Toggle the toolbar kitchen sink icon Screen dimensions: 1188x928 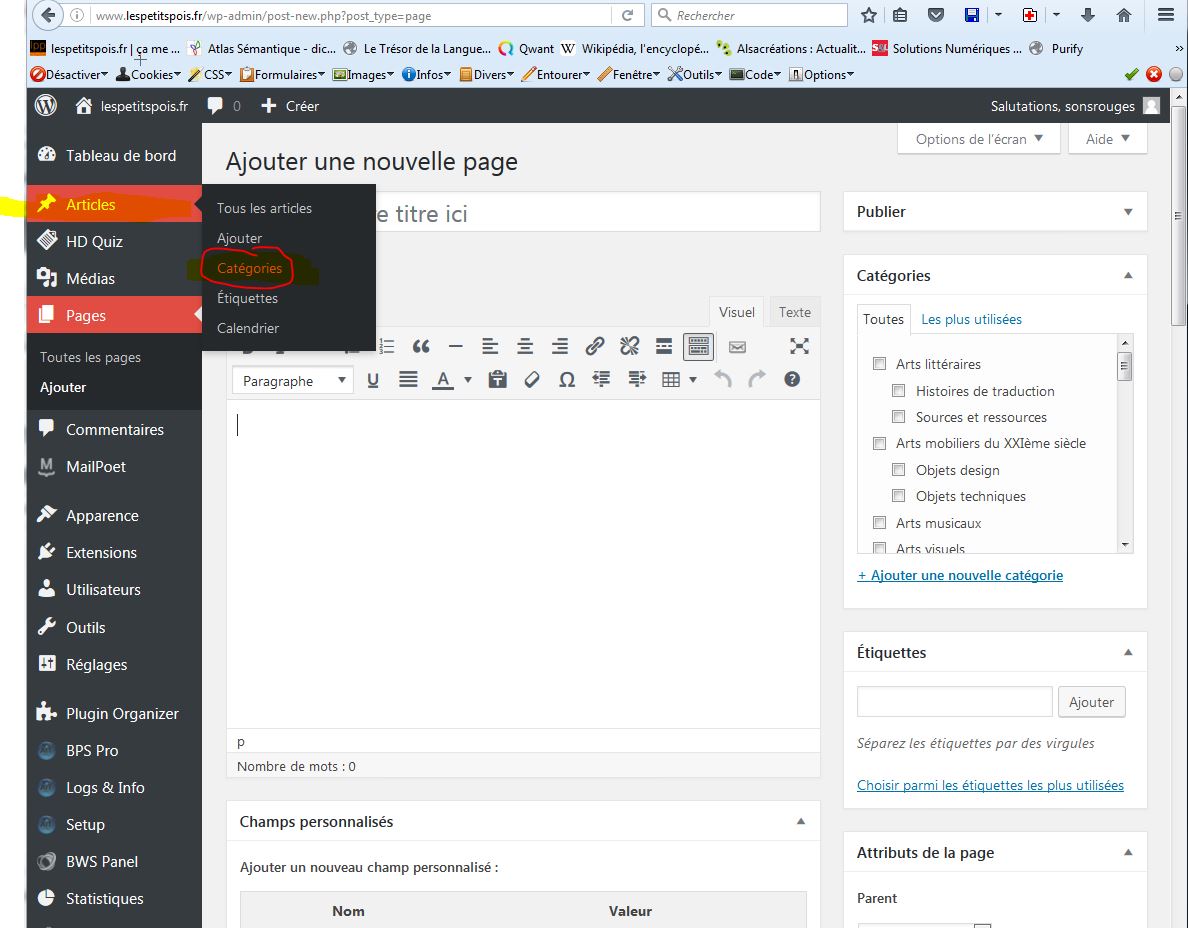tap(698, 346)
